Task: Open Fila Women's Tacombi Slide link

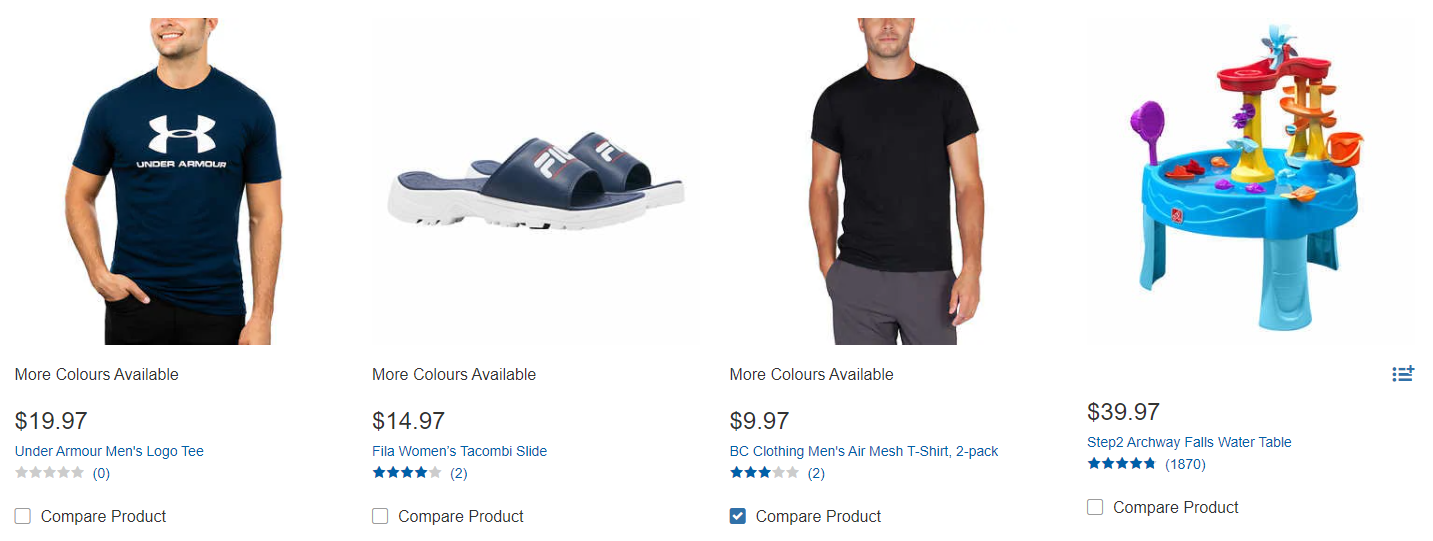Action: pyautogui.click(x=459, y=451)
